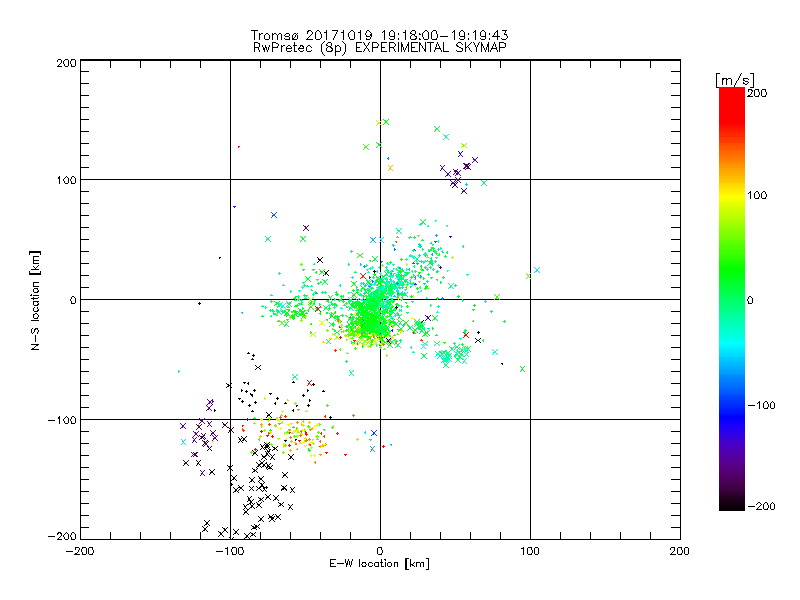The width and height of the screenshot is (800, 600).
Task: Click the red top of the colorbar
Action: [732, 93]
